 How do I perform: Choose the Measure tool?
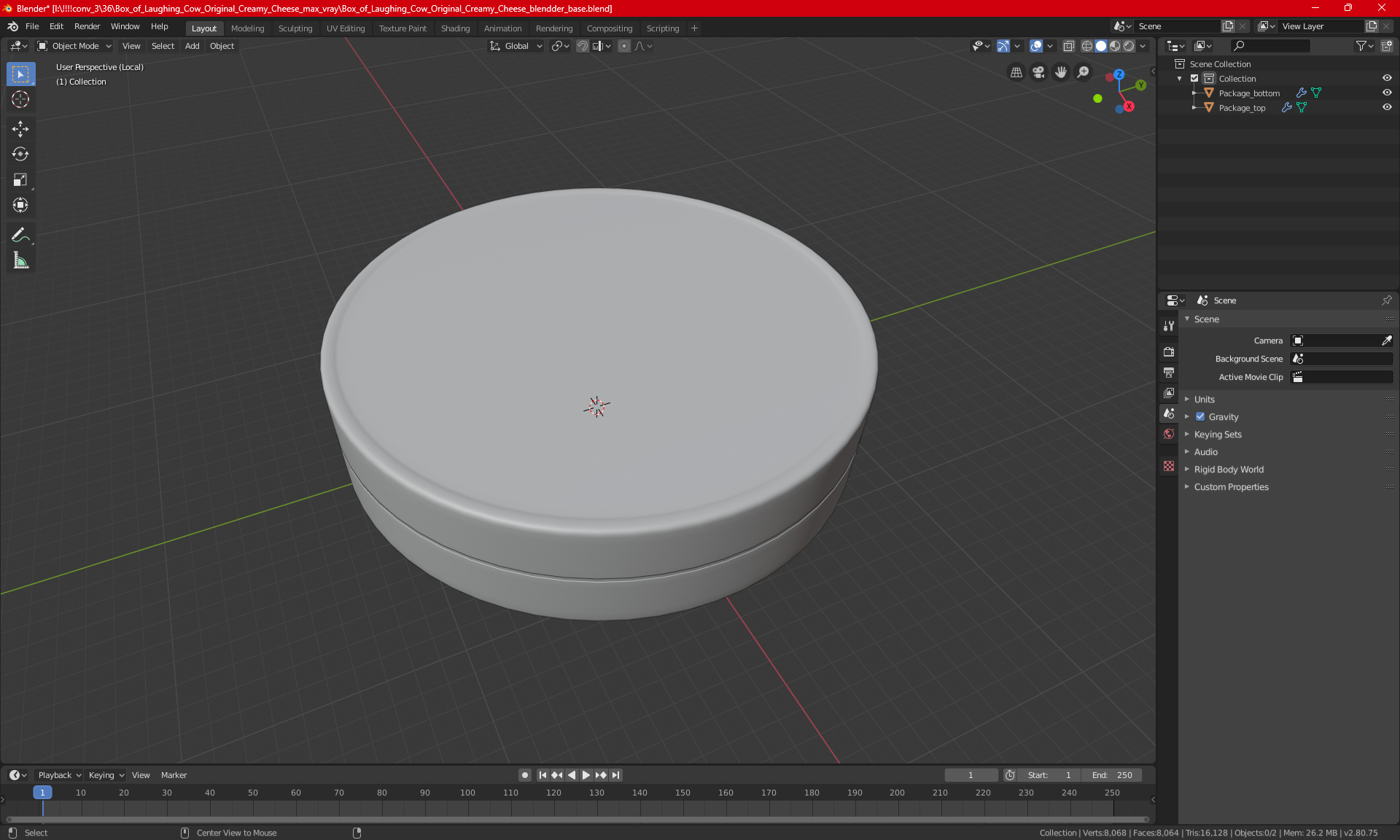click(20, 261)
